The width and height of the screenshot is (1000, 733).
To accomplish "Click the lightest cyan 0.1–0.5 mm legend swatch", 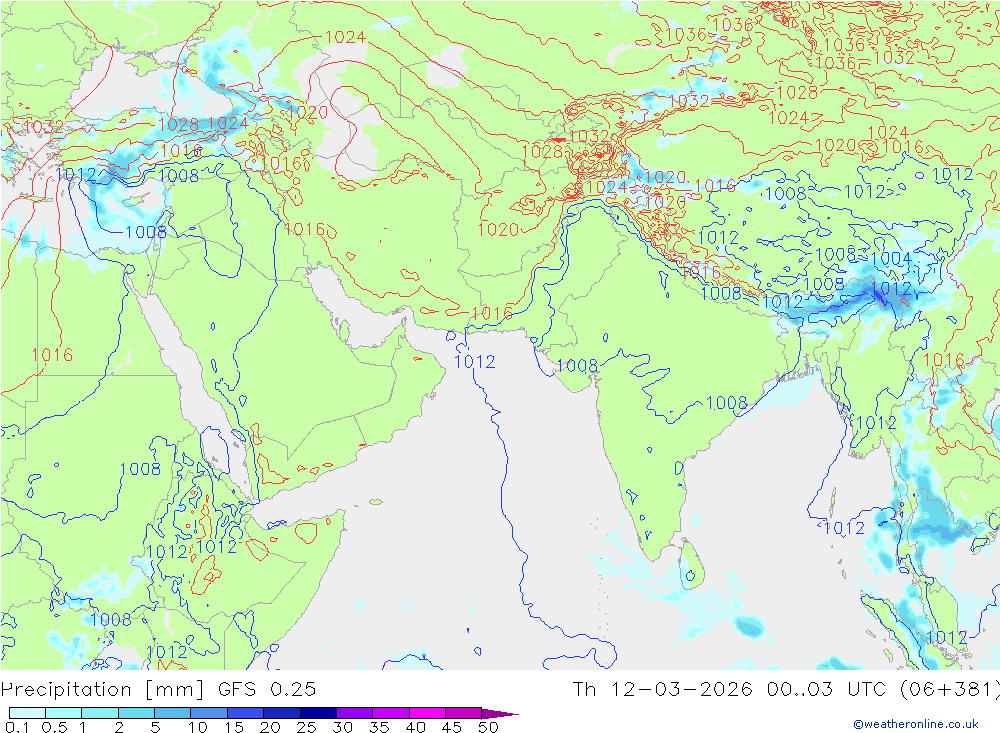I will [27, 713].
